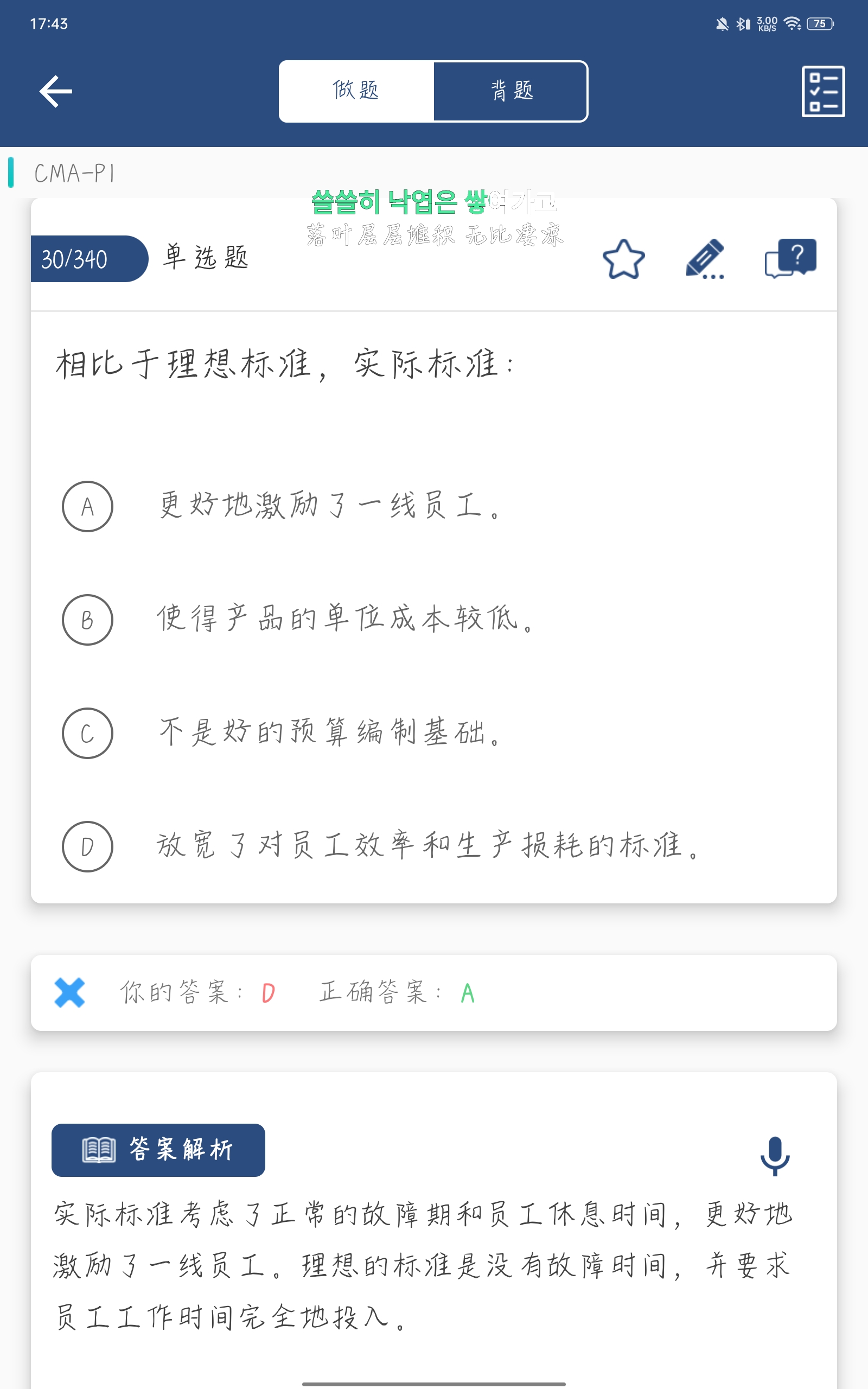868x1389 pixels.
Task: Tap the question feedback chat icon
Action: coord(790,258)
